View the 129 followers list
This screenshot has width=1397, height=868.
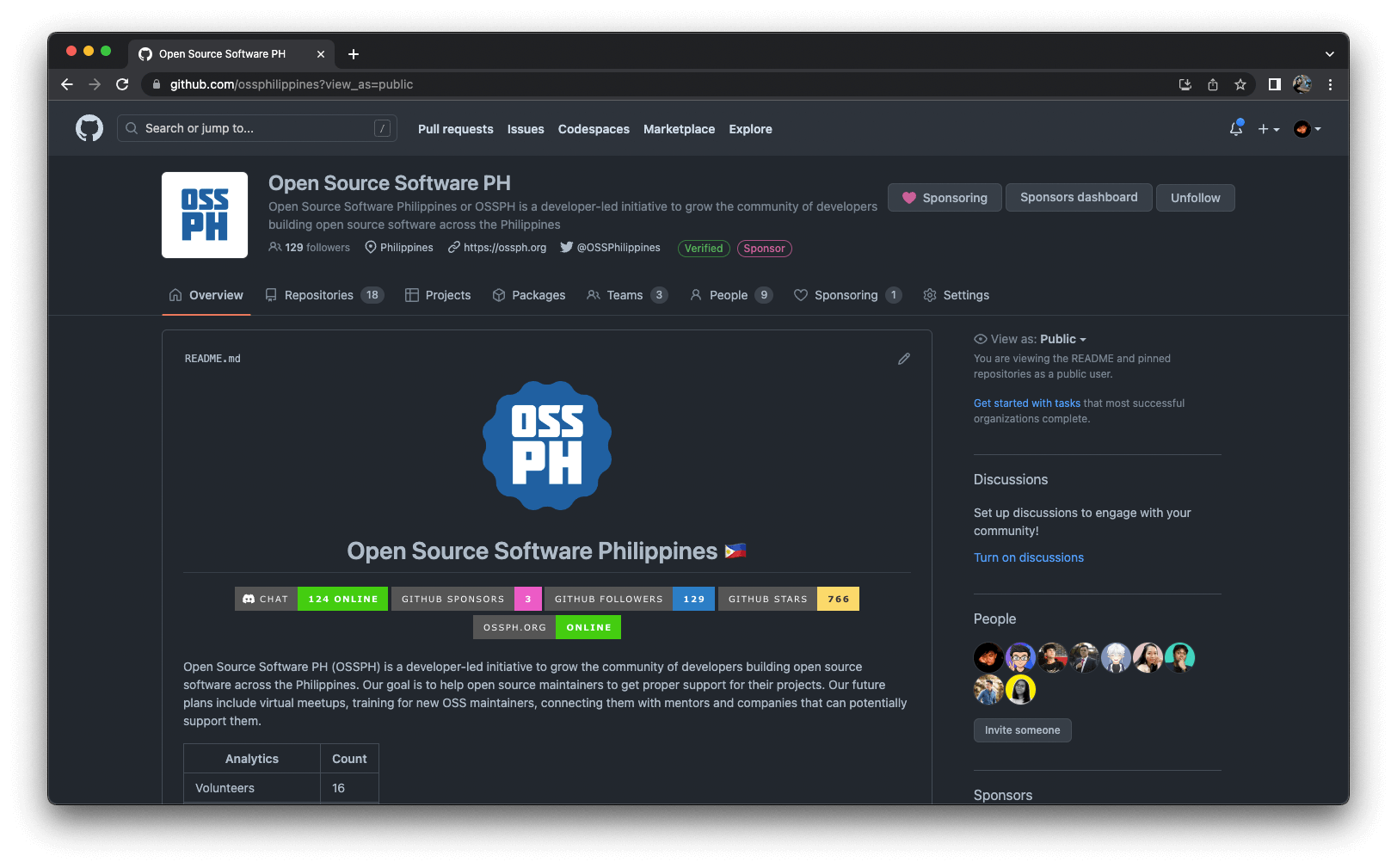310,248
